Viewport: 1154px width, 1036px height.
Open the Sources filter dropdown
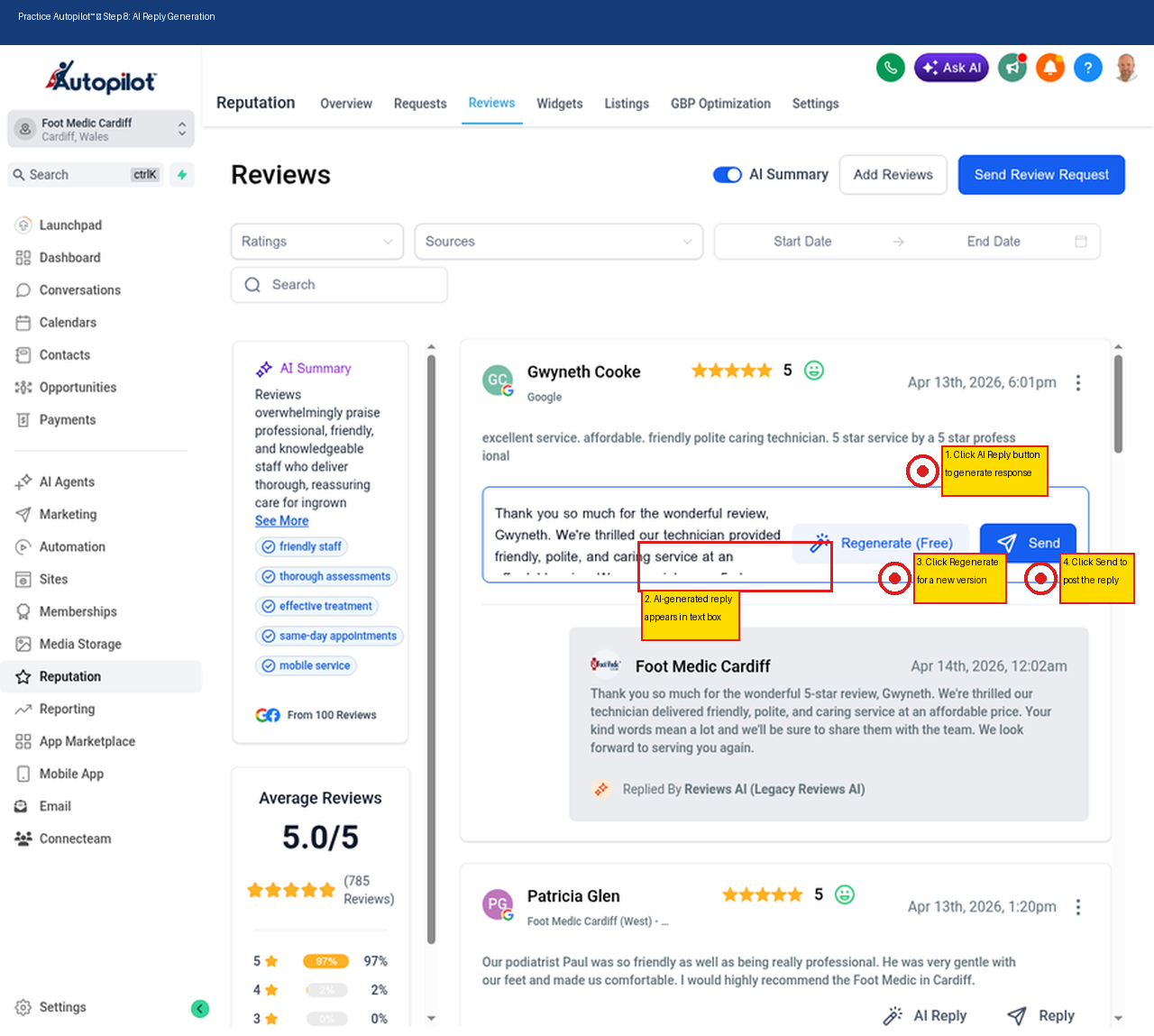click(x=559, y=242)
